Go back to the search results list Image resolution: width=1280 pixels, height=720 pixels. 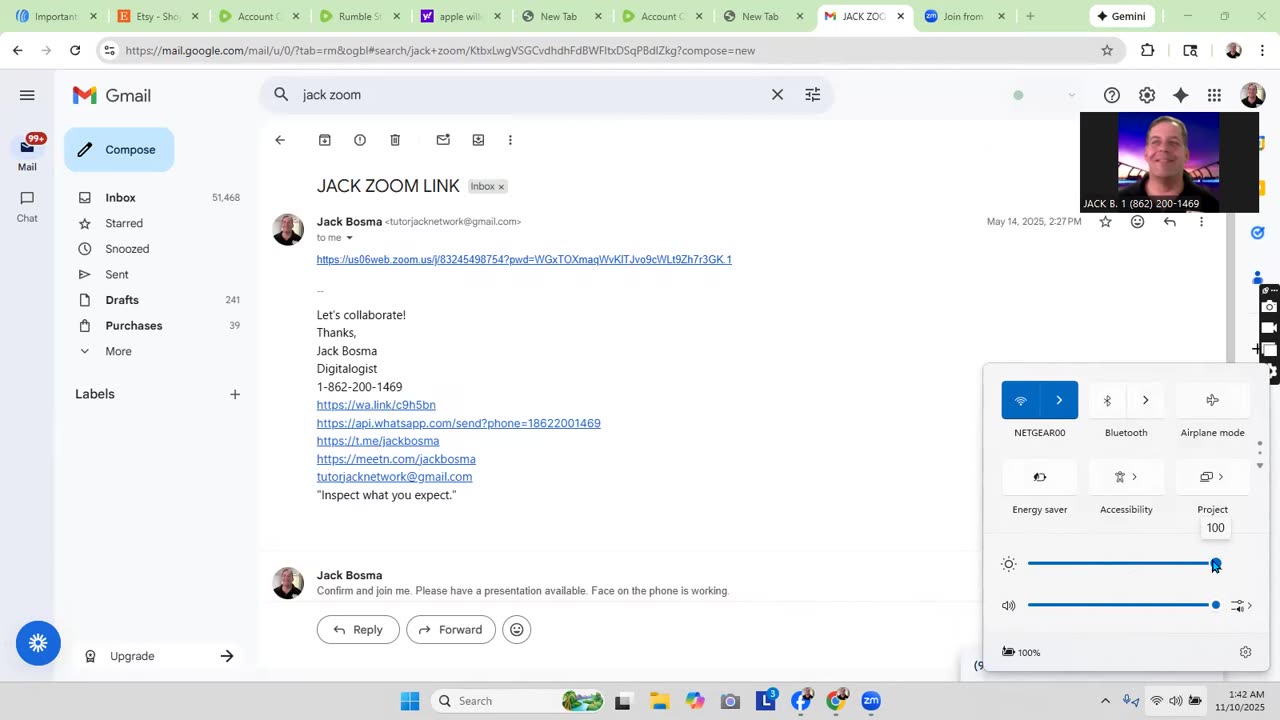280,140
